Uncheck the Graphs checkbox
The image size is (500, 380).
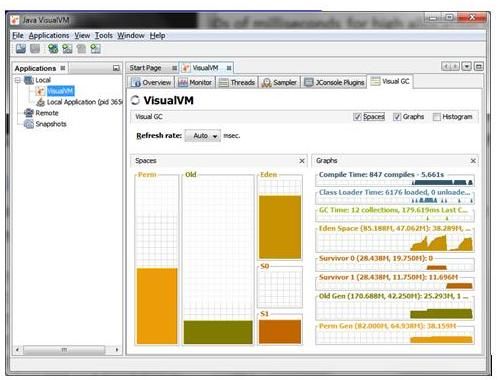397,117
